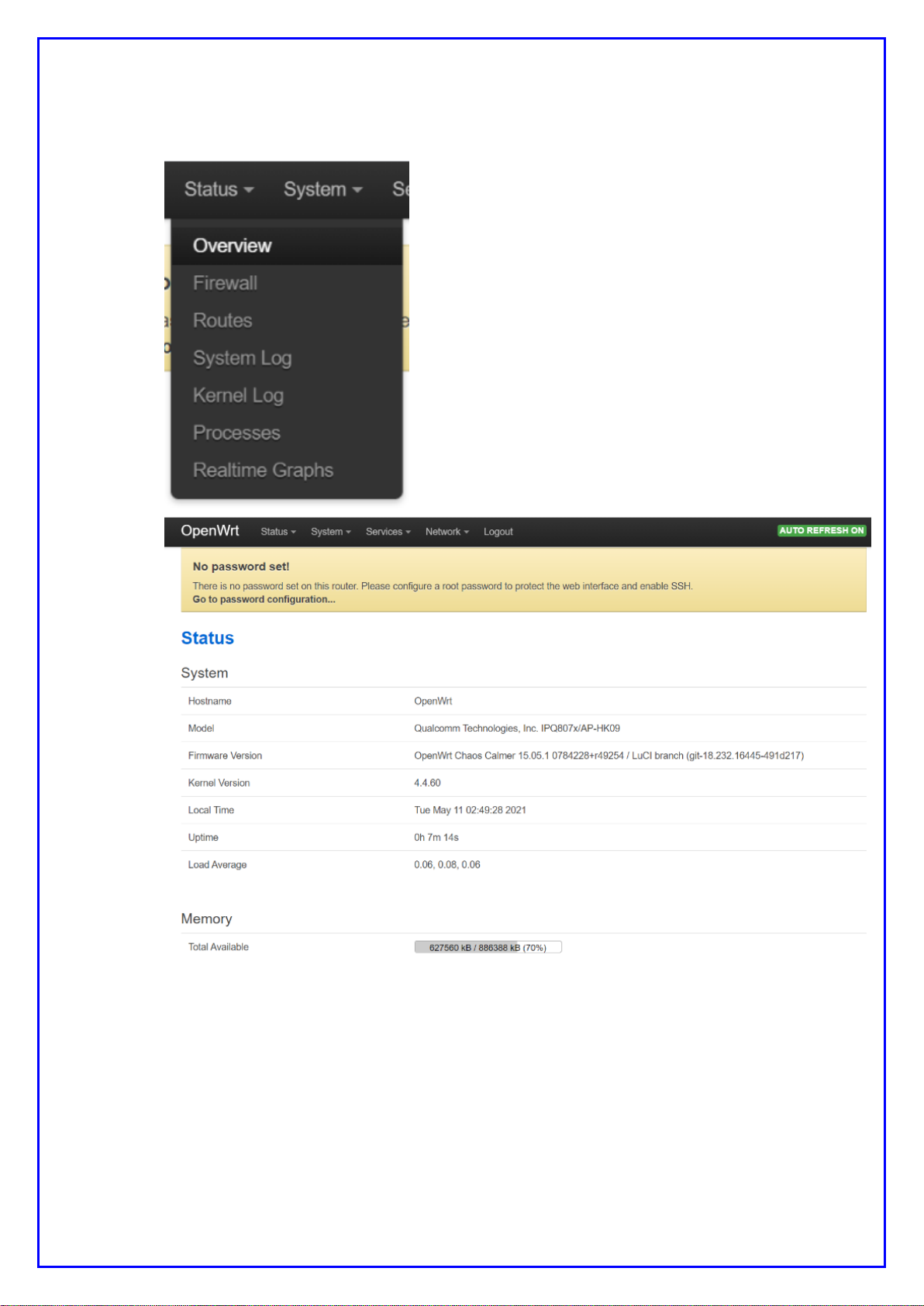Select Routes in the Status menu
This screenshot has width=924, height=1306.
(x=287, y=320)
